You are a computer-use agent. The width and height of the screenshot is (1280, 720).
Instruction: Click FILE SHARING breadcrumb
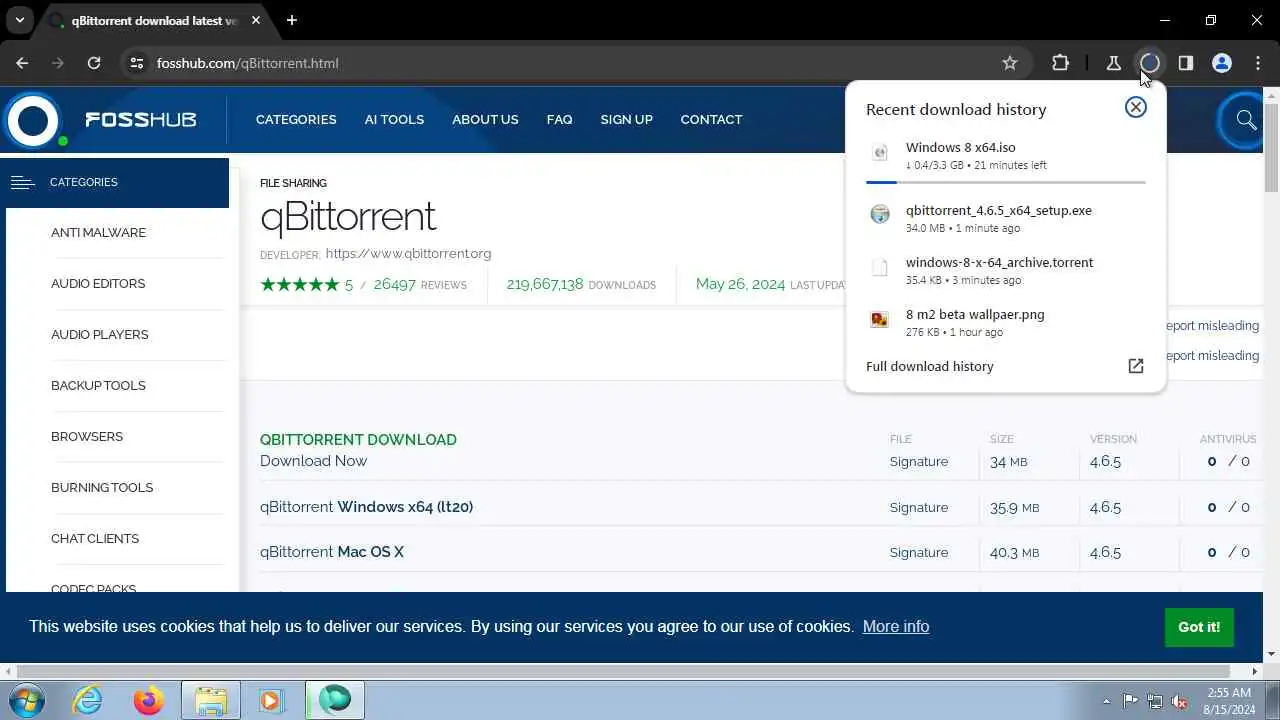pyautogui.click(x=293, y=183)
